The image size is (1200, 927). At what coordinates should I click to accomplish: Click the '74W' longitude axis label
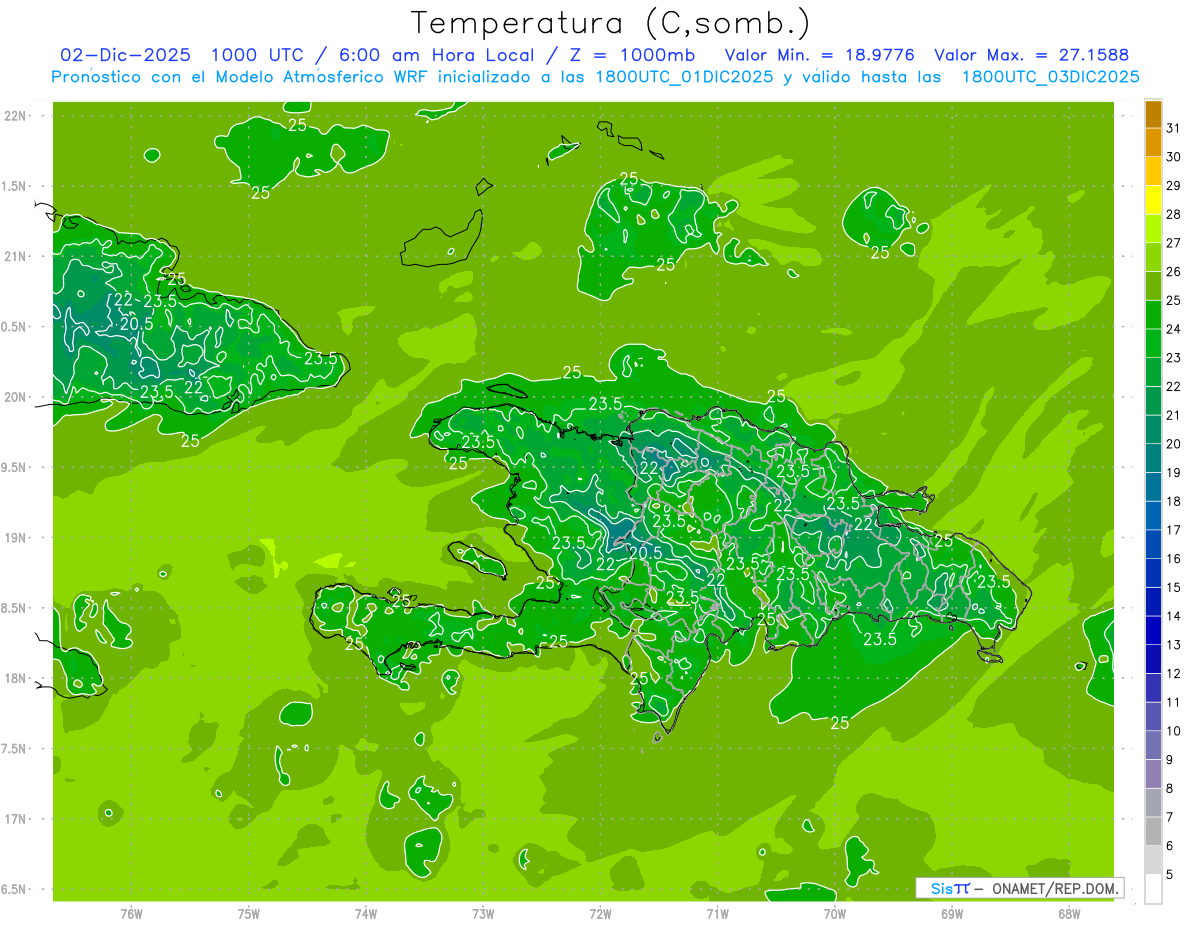coord(366,913)
